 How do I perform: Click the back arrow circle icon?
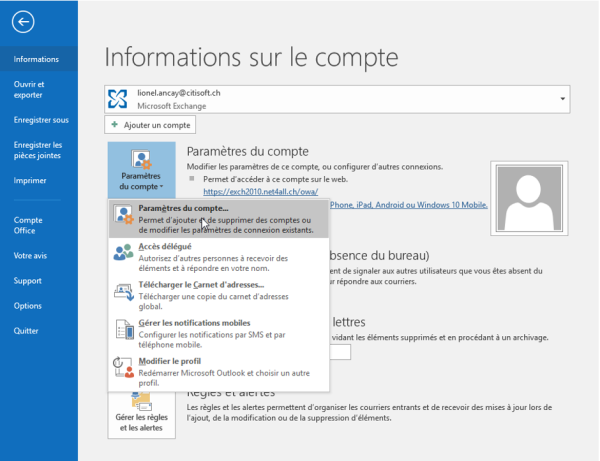[x=23, y=22]
